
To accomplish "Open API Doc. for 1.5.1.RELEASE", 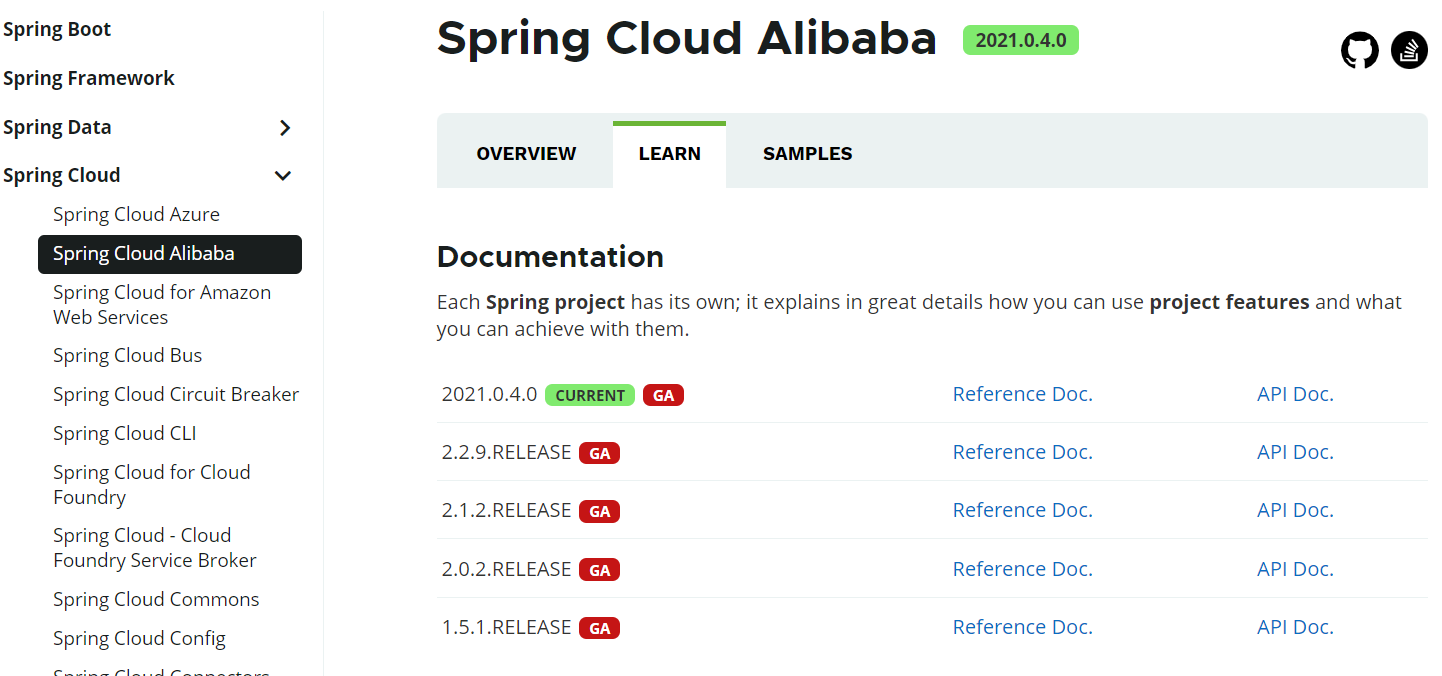I will [x=1295, y=627].
